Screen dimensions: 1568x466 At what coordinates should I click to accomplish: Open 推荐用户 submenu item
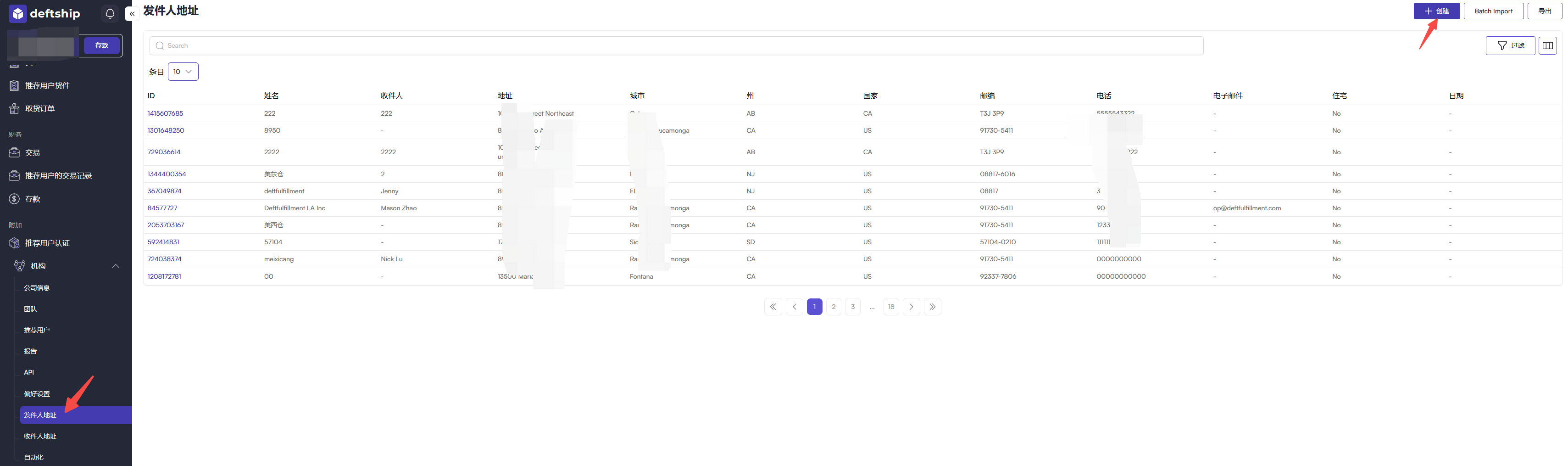37,330
